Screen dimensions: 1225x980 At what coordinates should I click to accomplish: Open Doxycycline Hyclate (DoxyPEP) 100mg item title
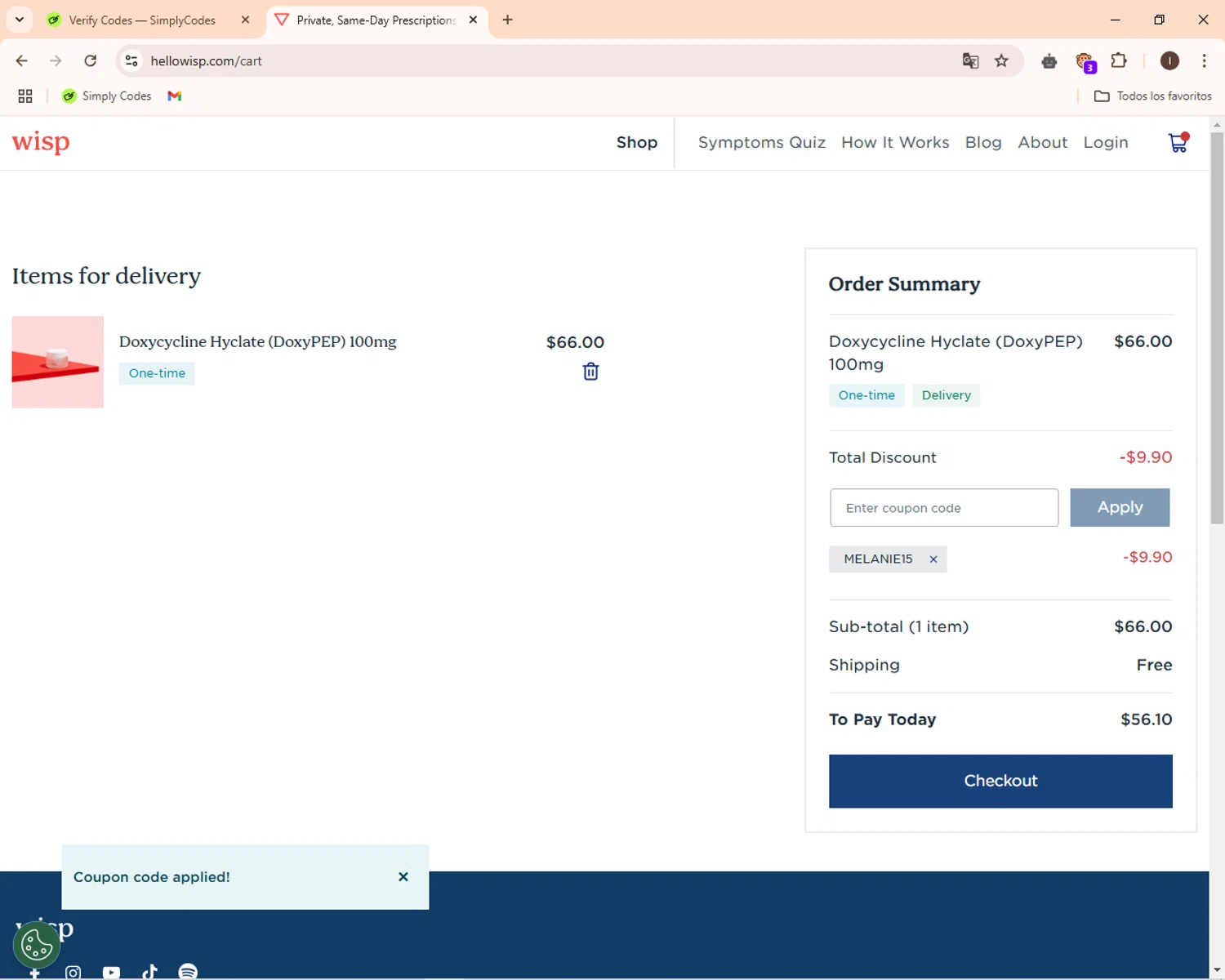point(258,341)
